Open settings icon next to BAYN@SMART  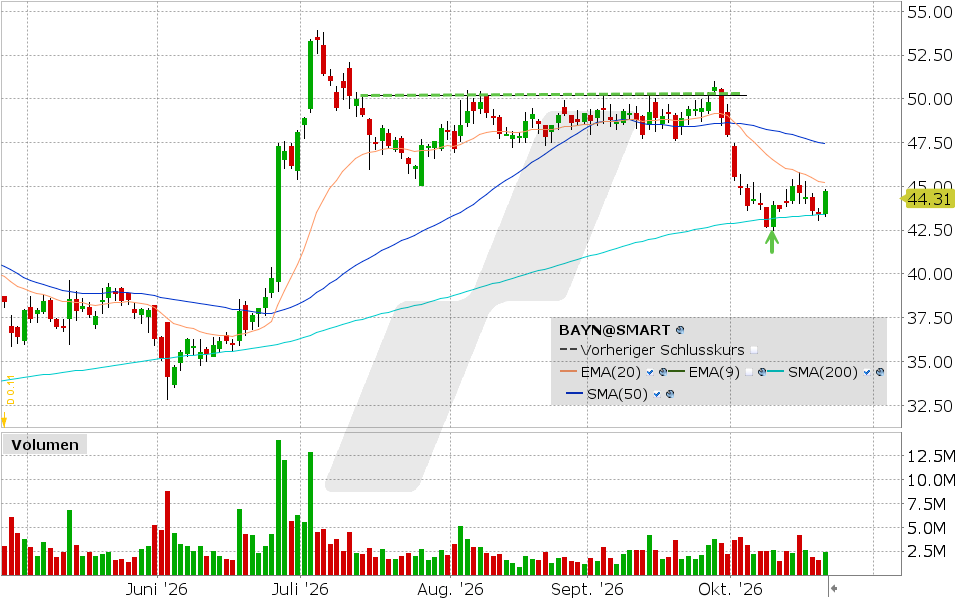(x=680, y=330)
